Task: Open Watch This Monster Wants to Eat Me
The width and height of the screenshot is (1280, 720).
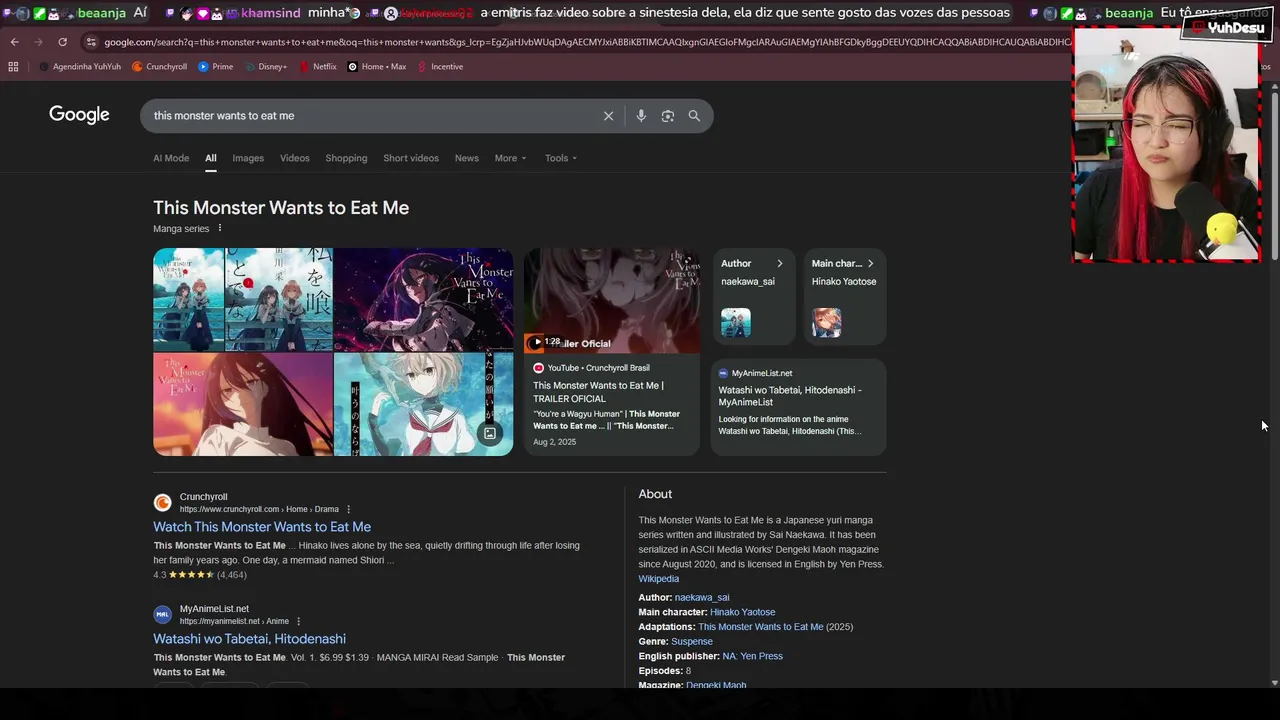Action: (x=262, y=527)
